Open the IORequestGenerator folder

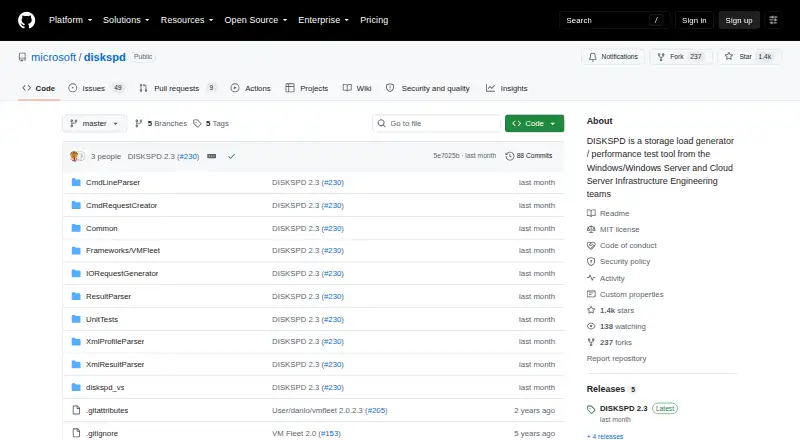click(122, 274)
